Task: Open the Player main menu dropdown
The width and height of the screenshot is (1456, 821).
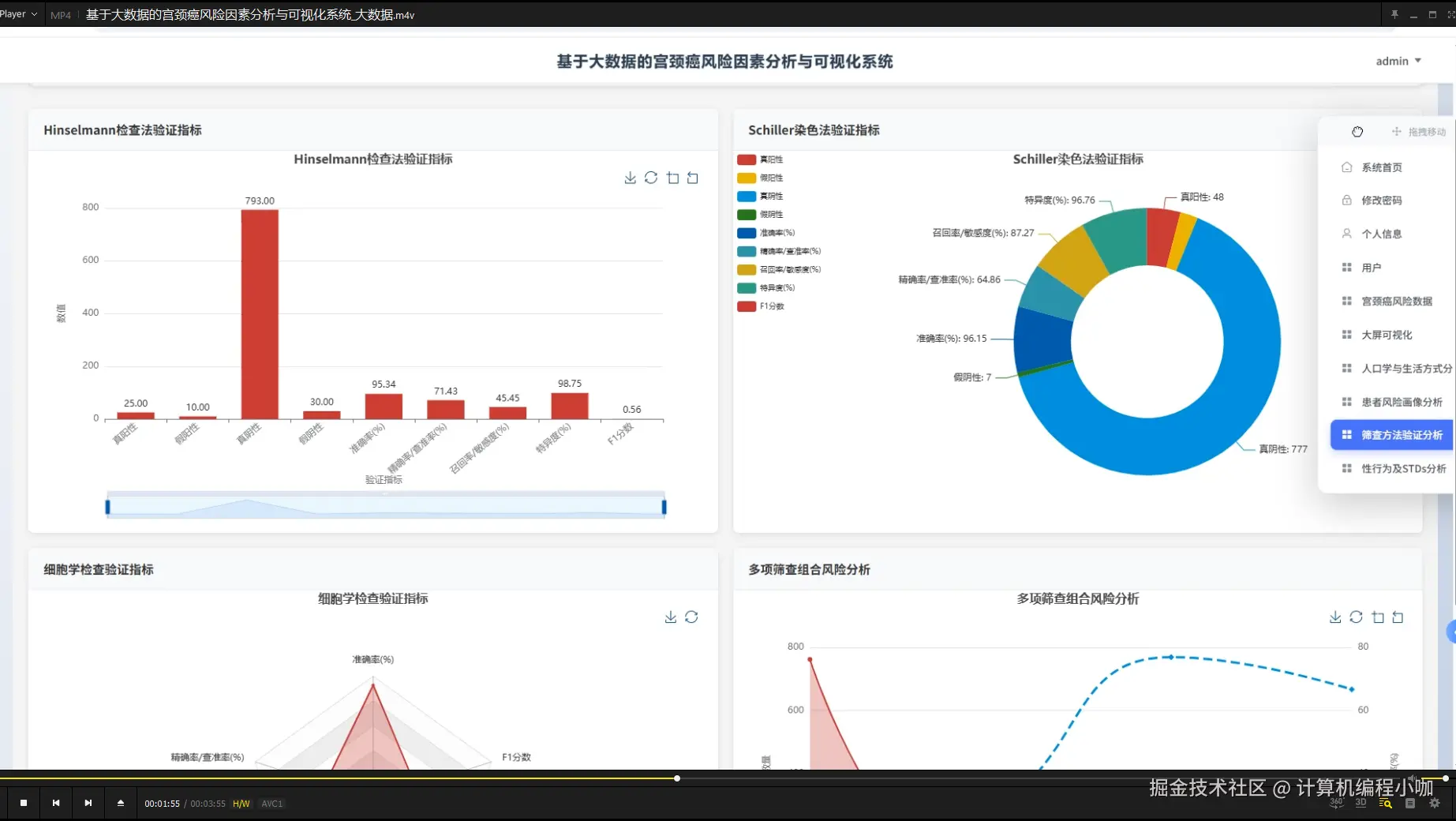Action: 19,14
